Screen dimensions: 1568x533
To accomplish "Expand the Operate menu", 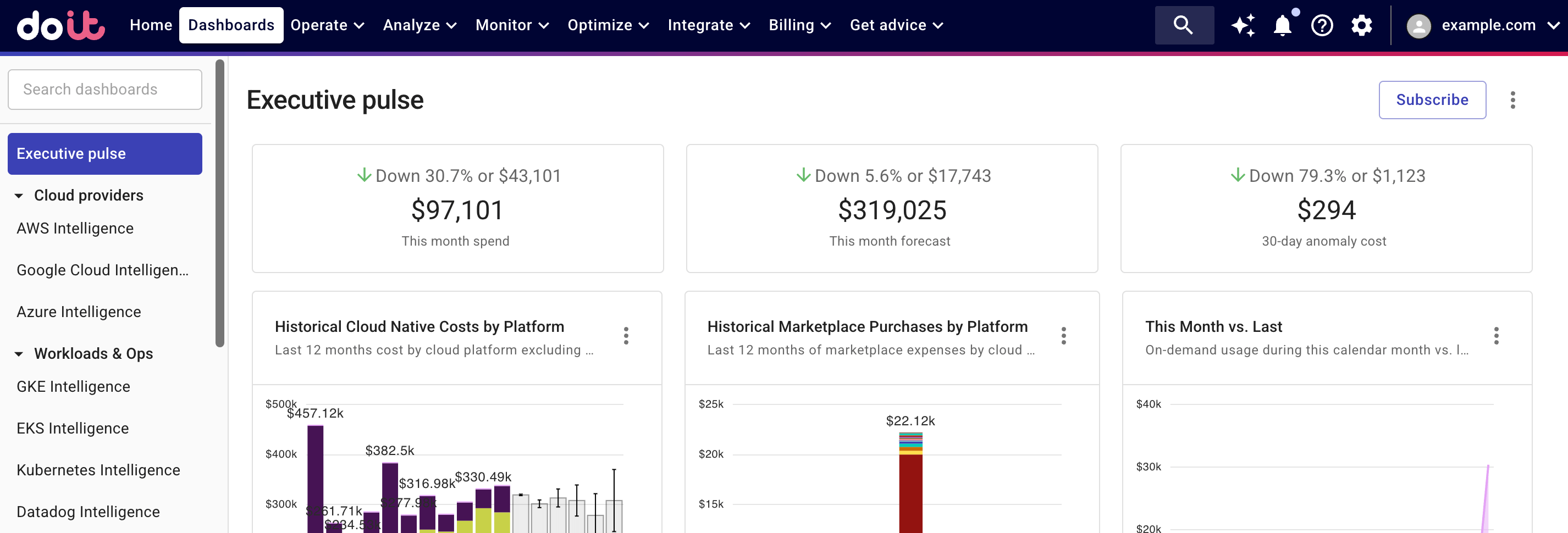I will tap(327, 25).
